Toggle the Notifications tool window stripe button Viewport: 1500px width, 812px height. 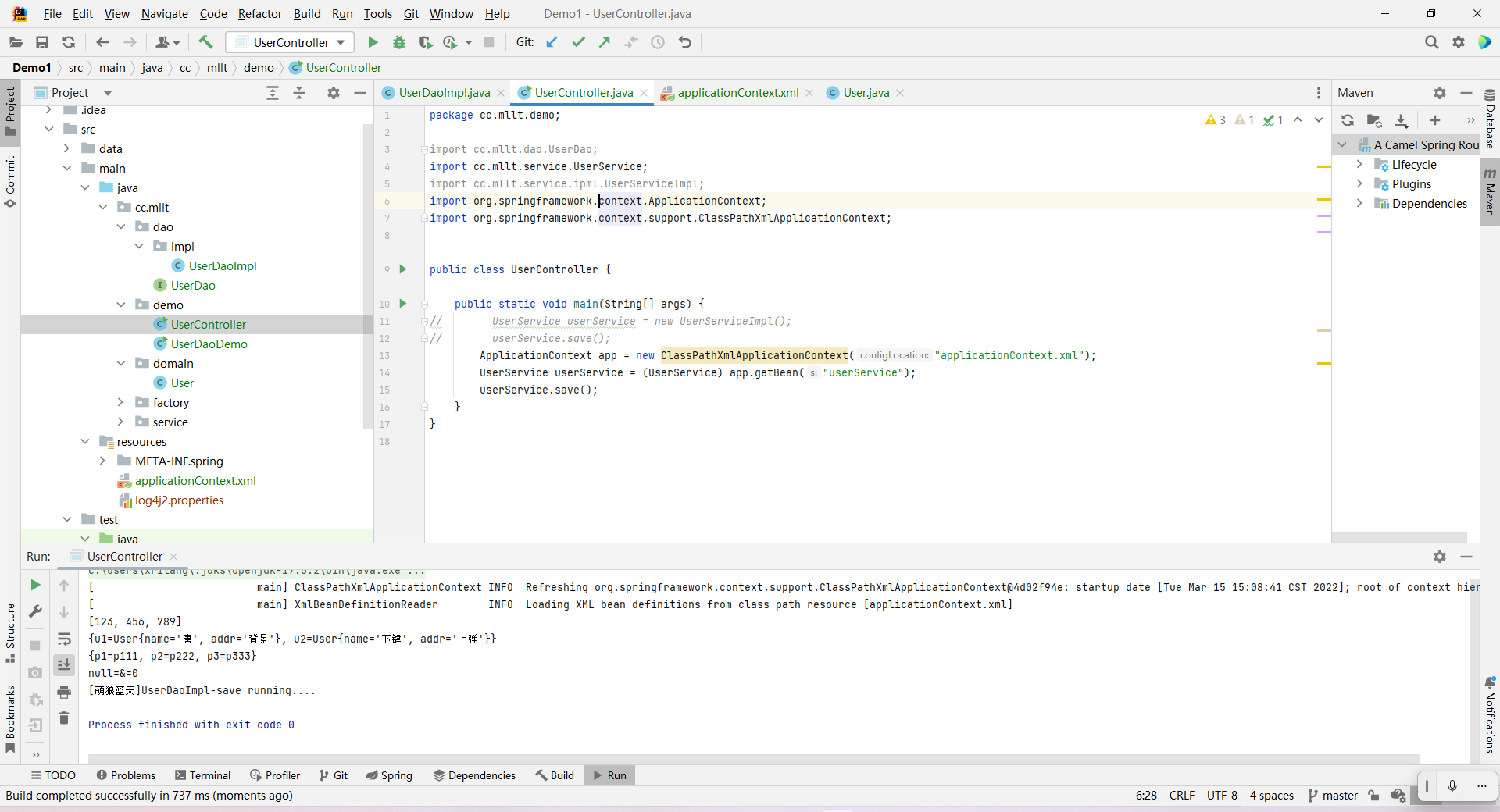pos(1490,714)
